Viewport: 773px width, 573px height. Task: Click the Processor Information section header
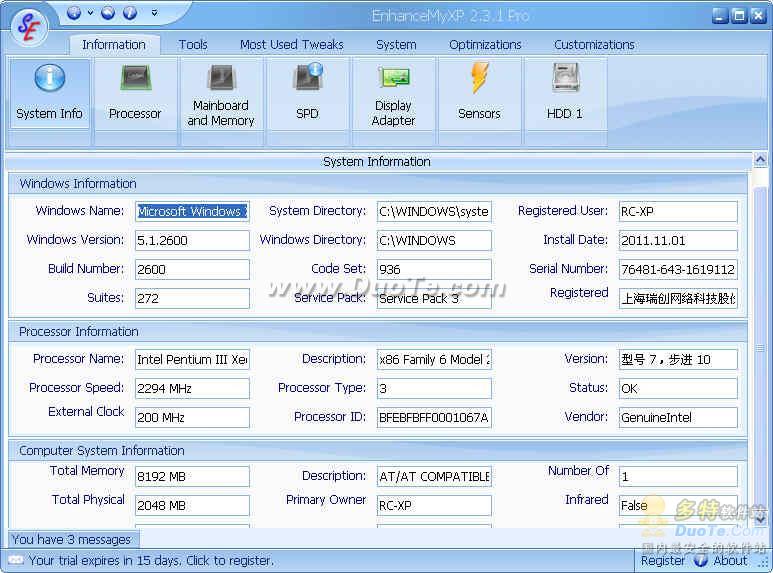(x=378, y=331)
